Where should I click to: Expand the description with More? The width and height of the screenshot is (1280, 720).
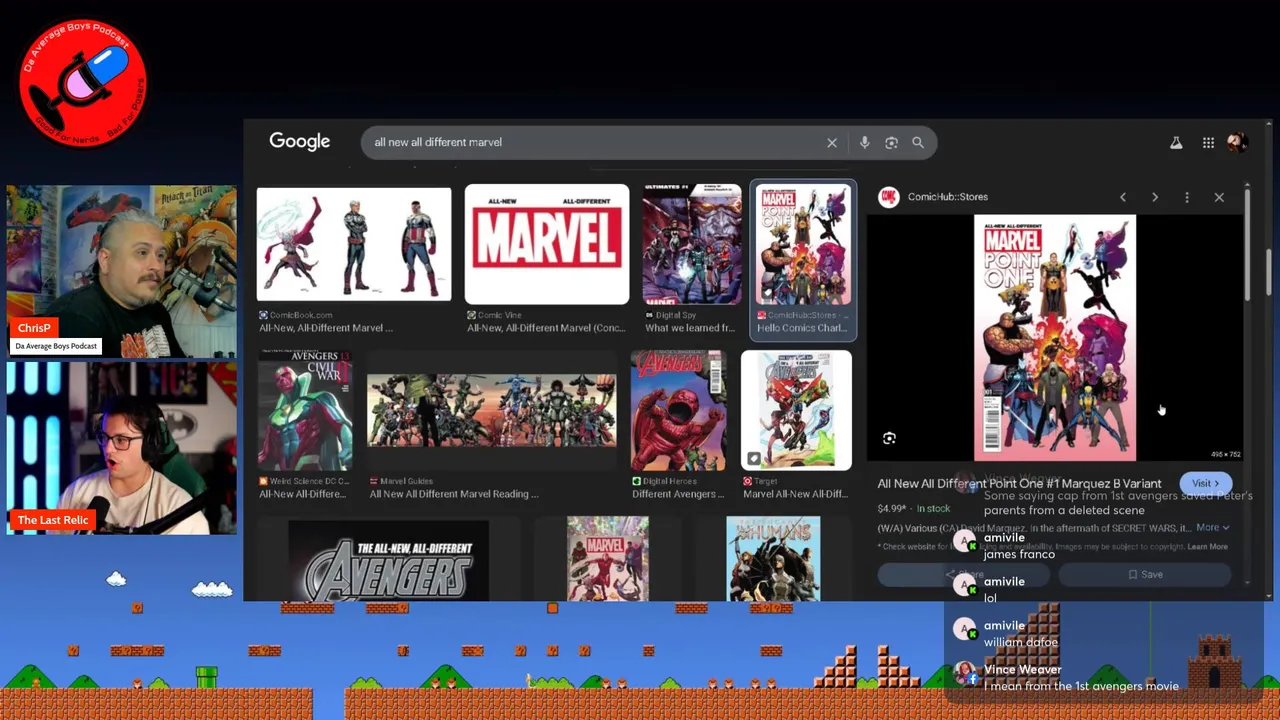point(1212,528)
